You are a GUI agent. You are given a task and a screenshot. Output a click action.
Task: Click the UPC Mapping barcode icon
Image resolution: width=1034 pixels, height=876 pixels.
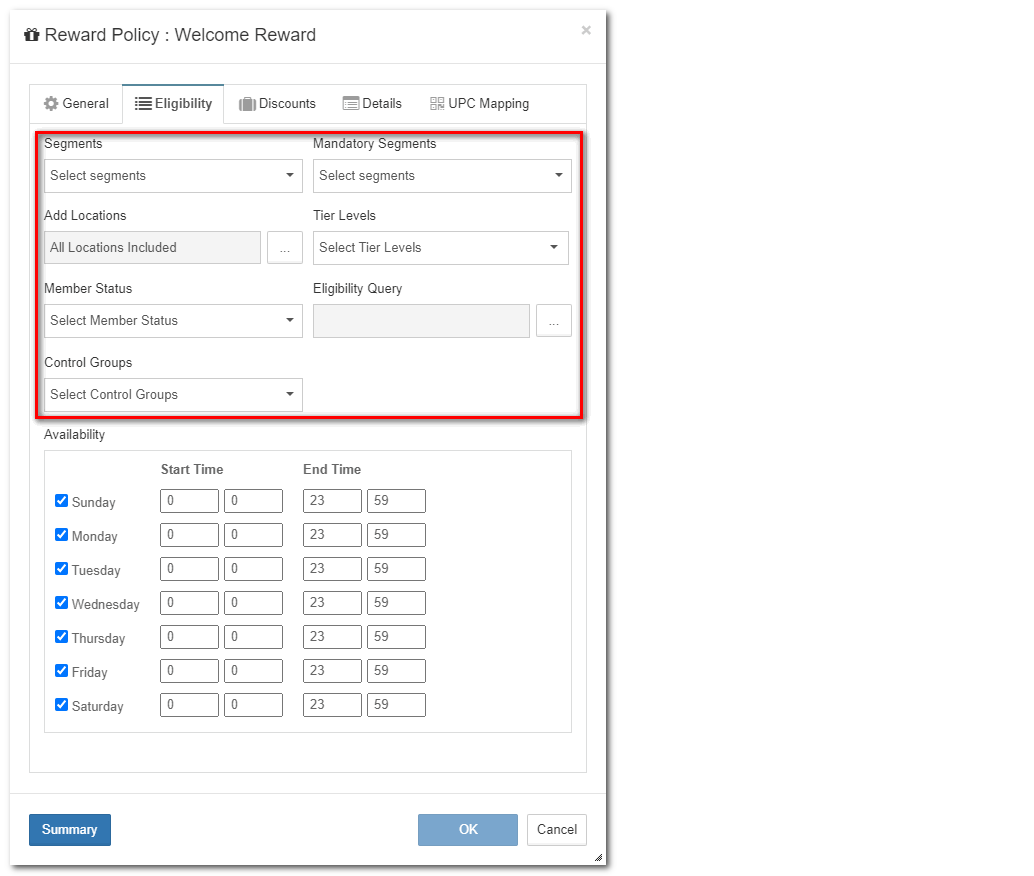tap(437, 104)
